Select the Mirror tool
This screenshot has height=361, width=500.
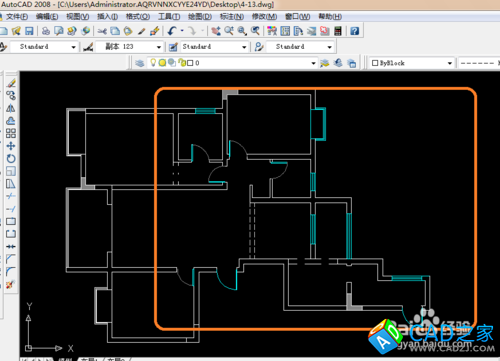pyautogui.click(x=11, y=108)
